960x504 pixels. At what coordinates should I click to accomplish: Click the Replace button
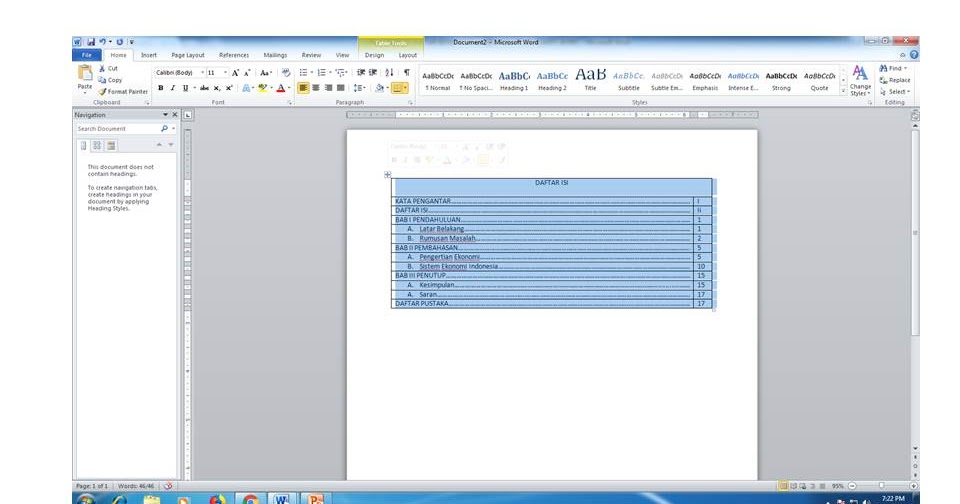coord(894,80)
